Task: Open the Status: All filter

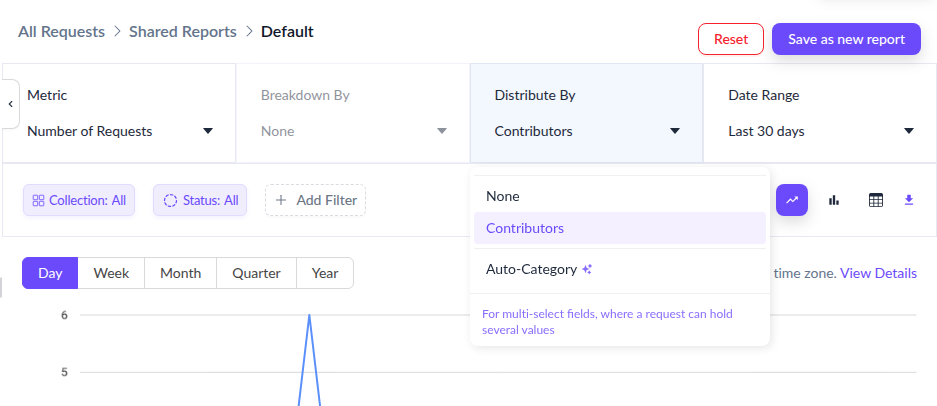Action: tap(200, 200)
